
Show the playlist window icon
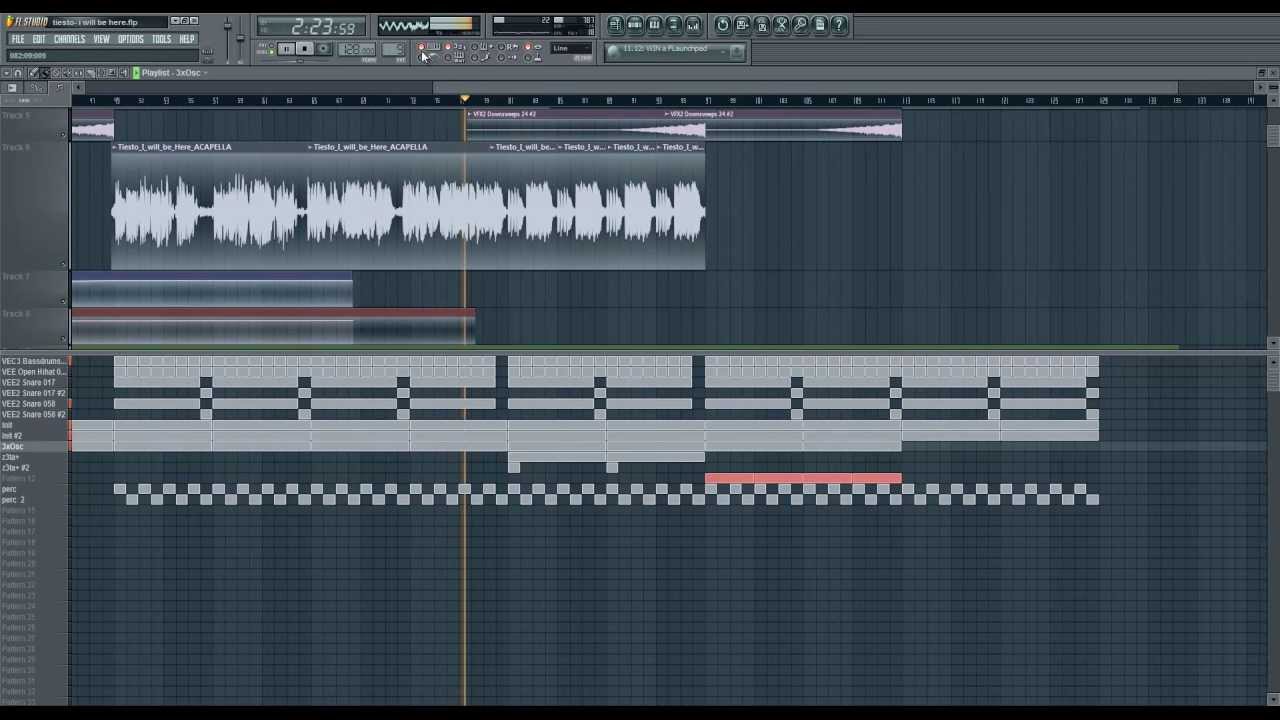coord(616,25)
